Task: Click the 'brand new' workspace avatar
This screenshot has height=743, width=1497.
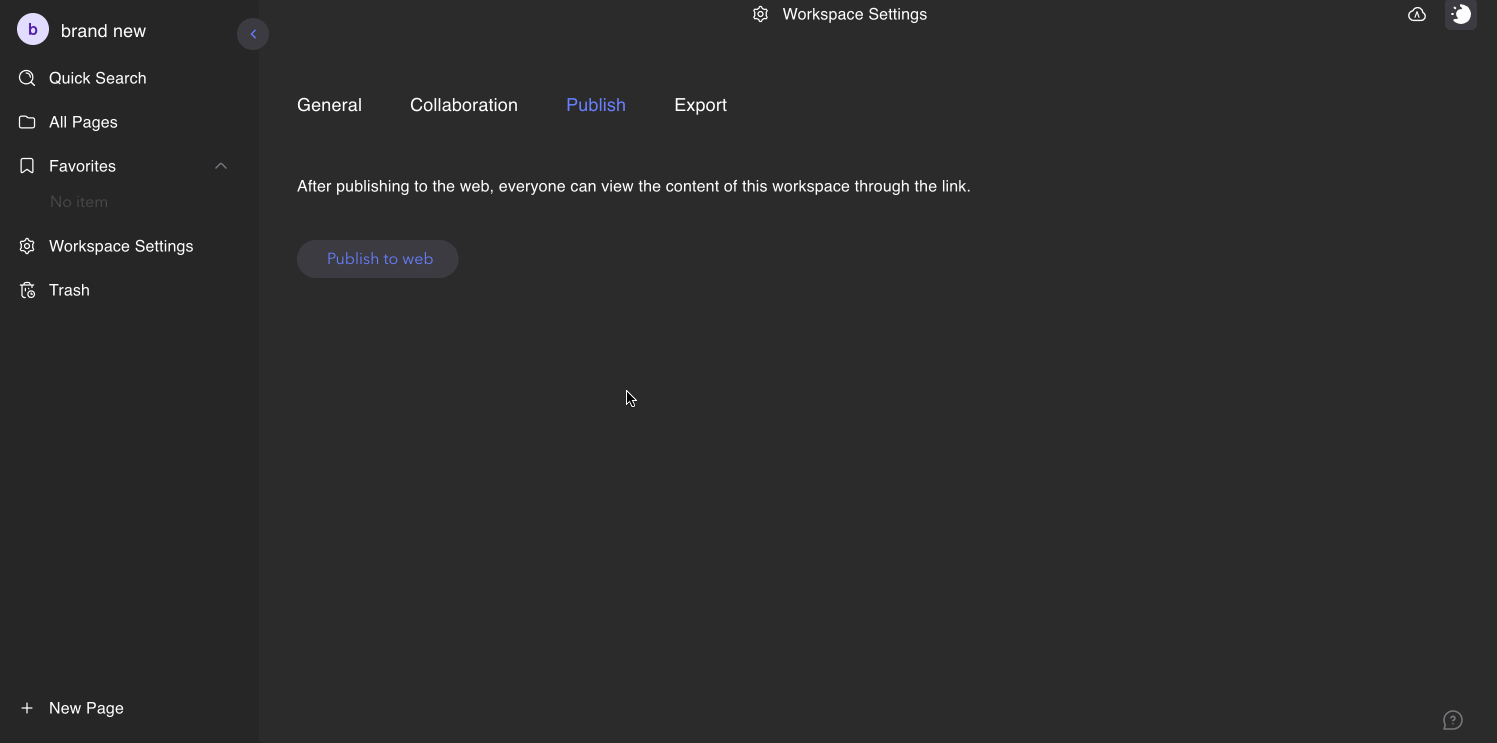Action: [x=32, y=29]
